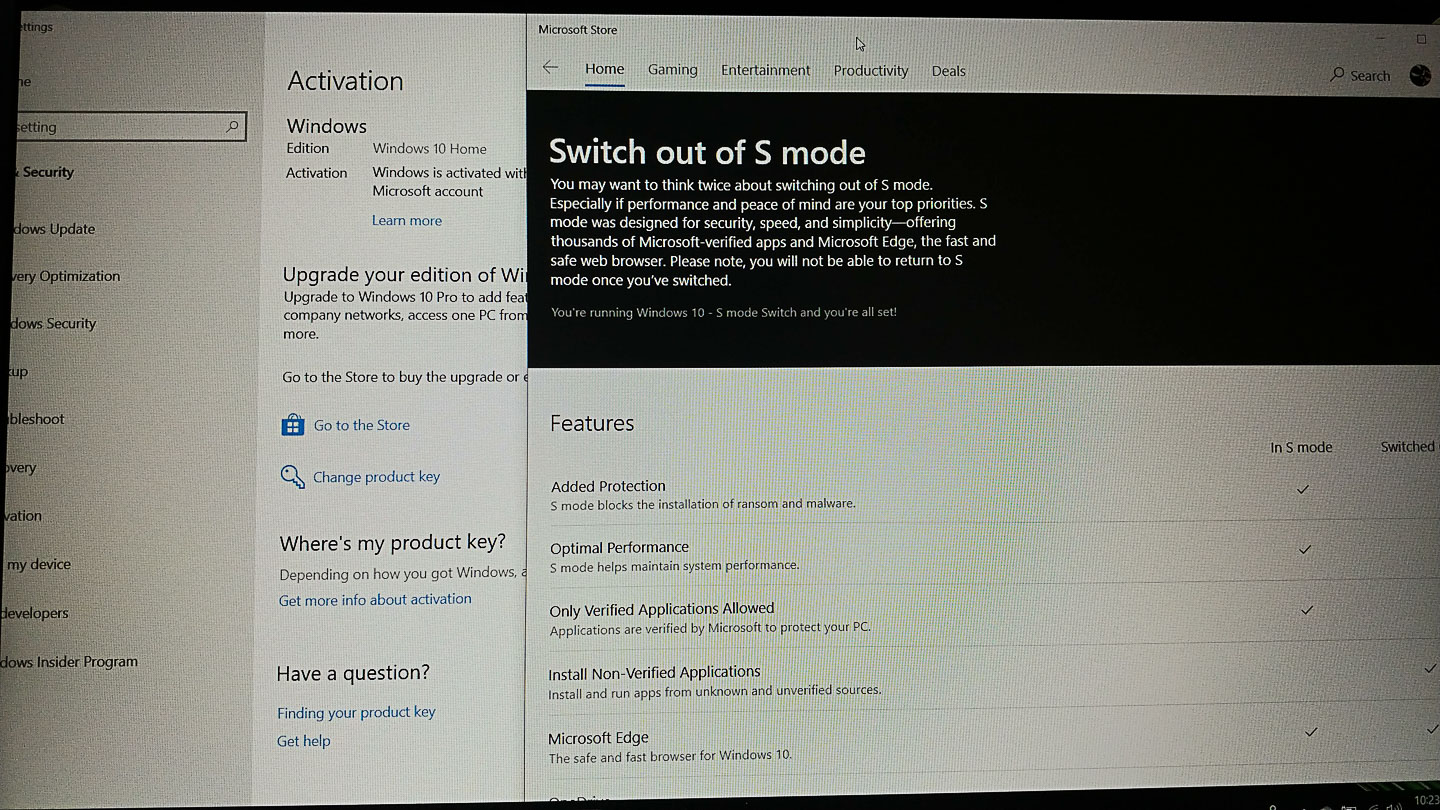Open Windows Security in Settings sidebar
Viewport: 1440px width, 810px height.
coord(54,324)
